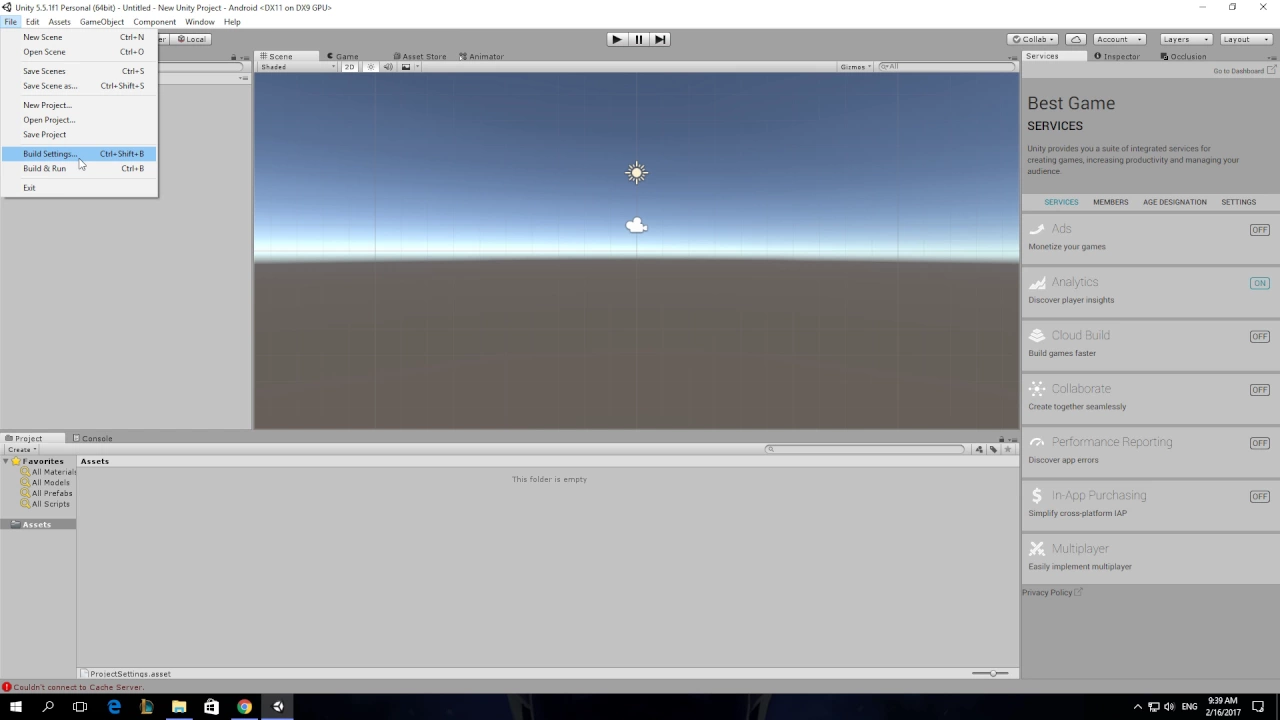Click the Scene view search field
This screenshot has width=1280, height=720.
[x=948, y=67]
